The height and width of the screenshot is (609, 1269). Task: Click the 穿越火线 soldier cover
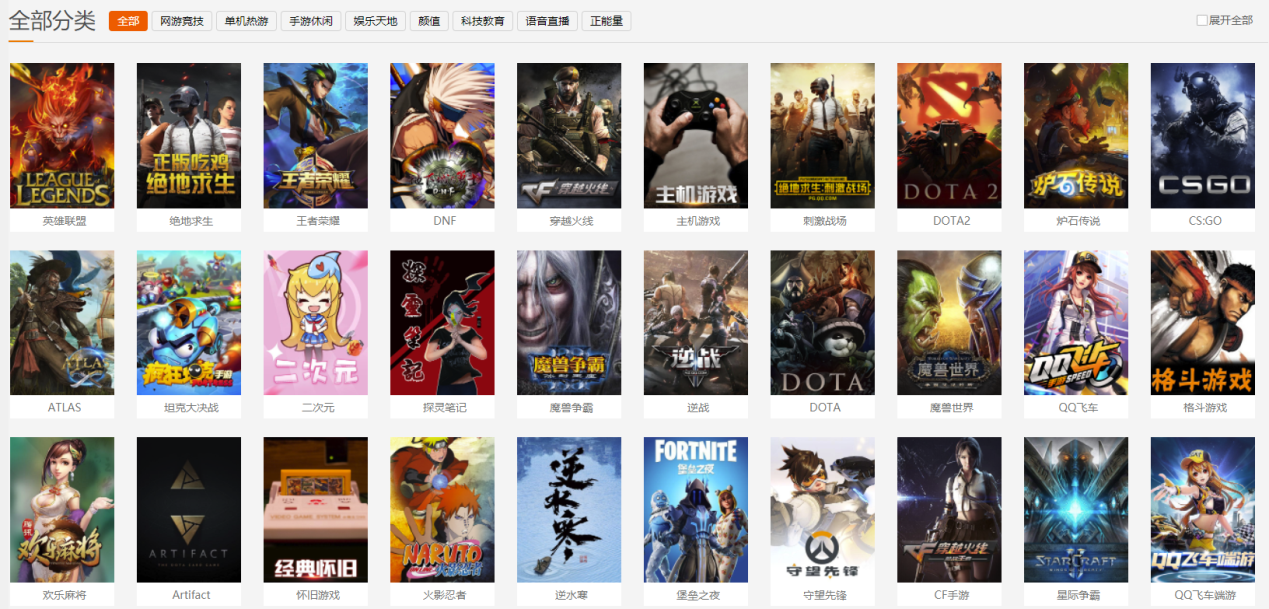(x=569, y=136)
